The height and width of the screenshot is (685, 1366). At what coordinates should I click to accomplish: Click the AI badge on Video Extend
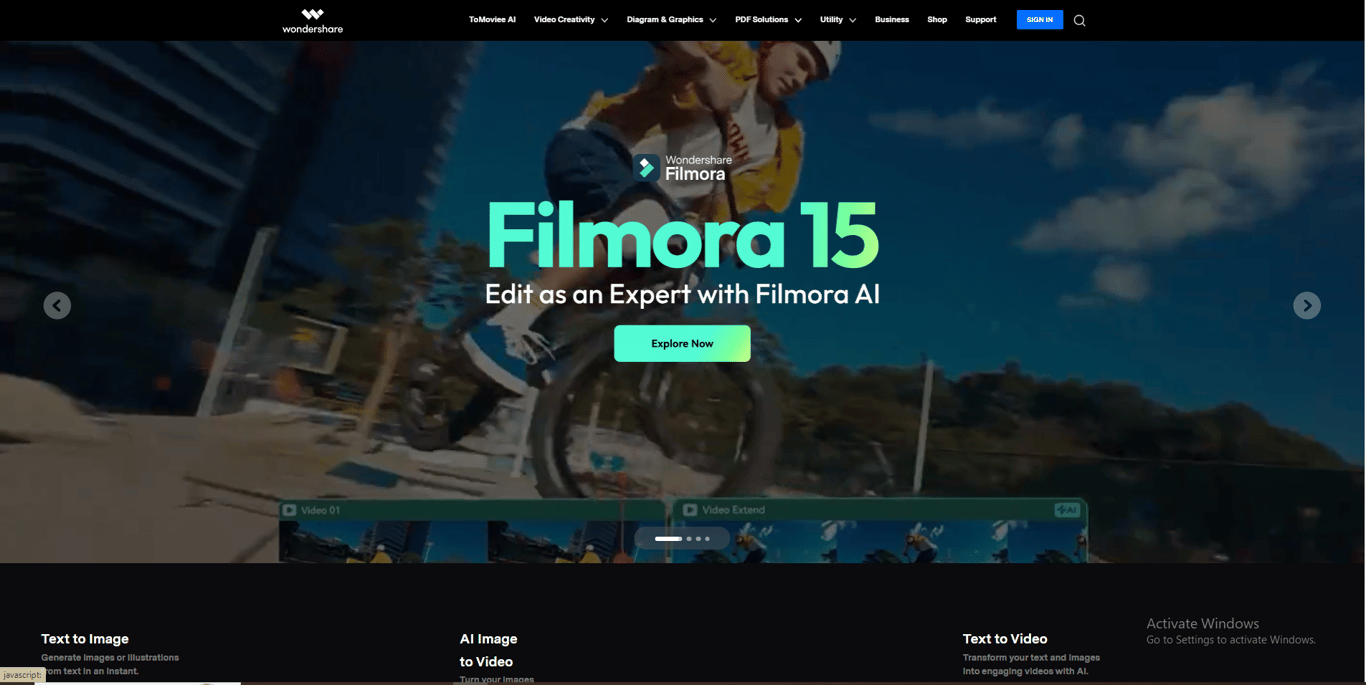pos(1066,509)
